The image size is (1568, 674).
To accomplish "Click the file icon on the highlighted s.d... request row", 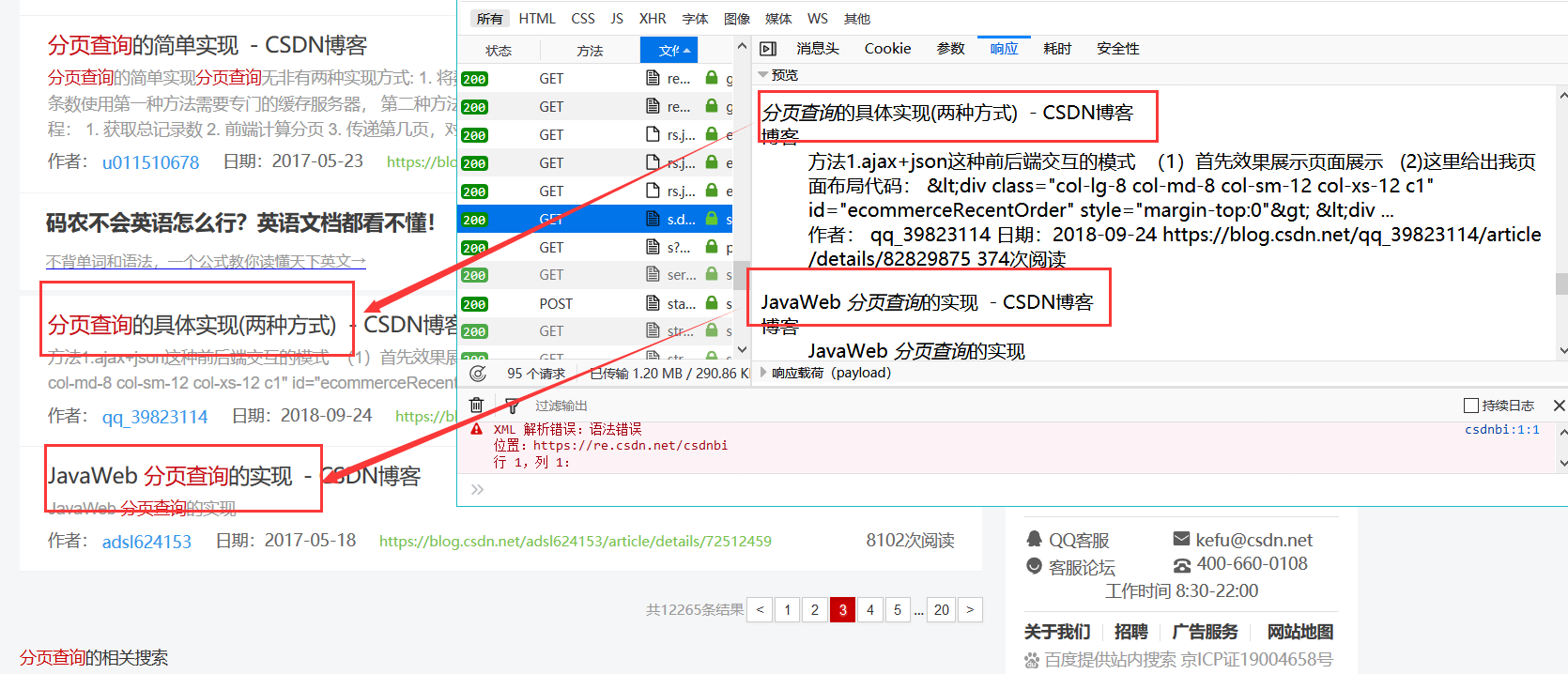I will click(x=653, y=219).
